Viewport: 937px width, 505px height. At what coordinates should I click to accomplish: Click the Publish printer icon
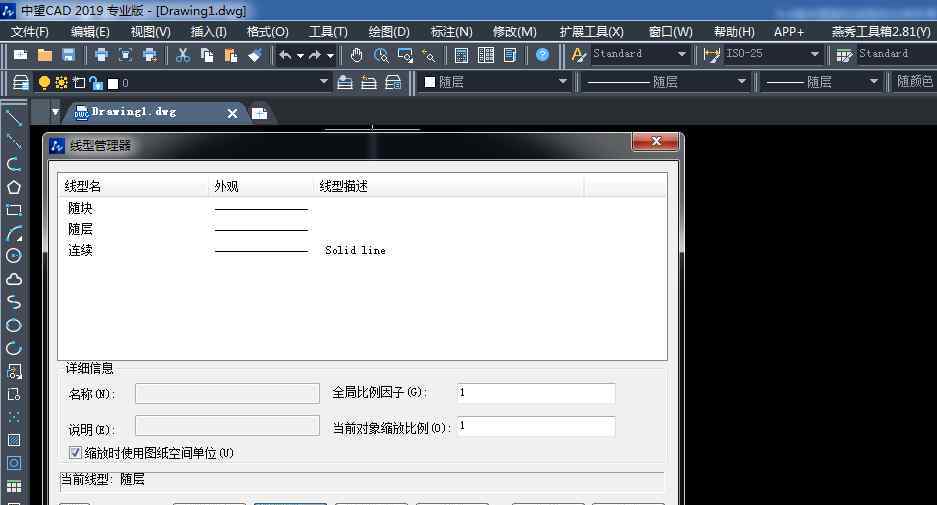[150, 55]
